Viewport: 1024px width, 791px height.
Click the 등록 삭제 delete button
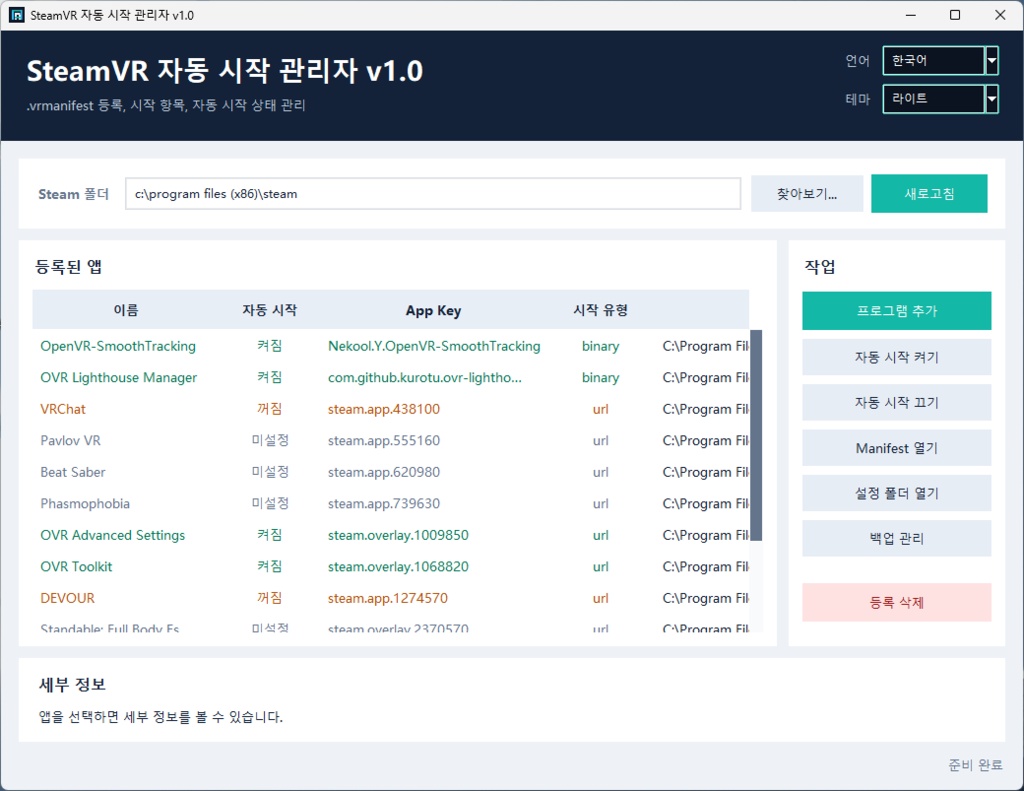point(897,602)
